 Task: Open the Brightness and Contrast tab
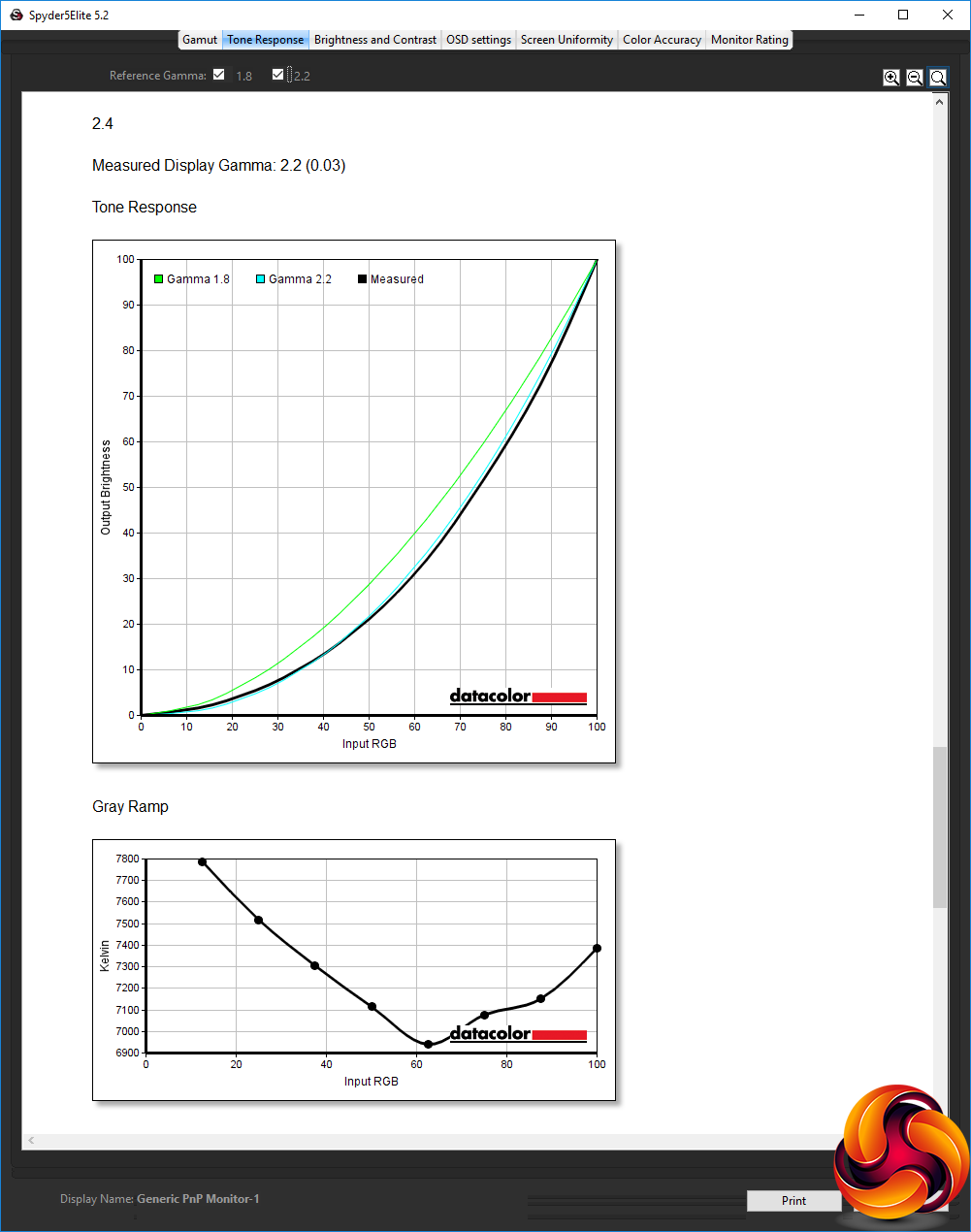pos(375,40)
